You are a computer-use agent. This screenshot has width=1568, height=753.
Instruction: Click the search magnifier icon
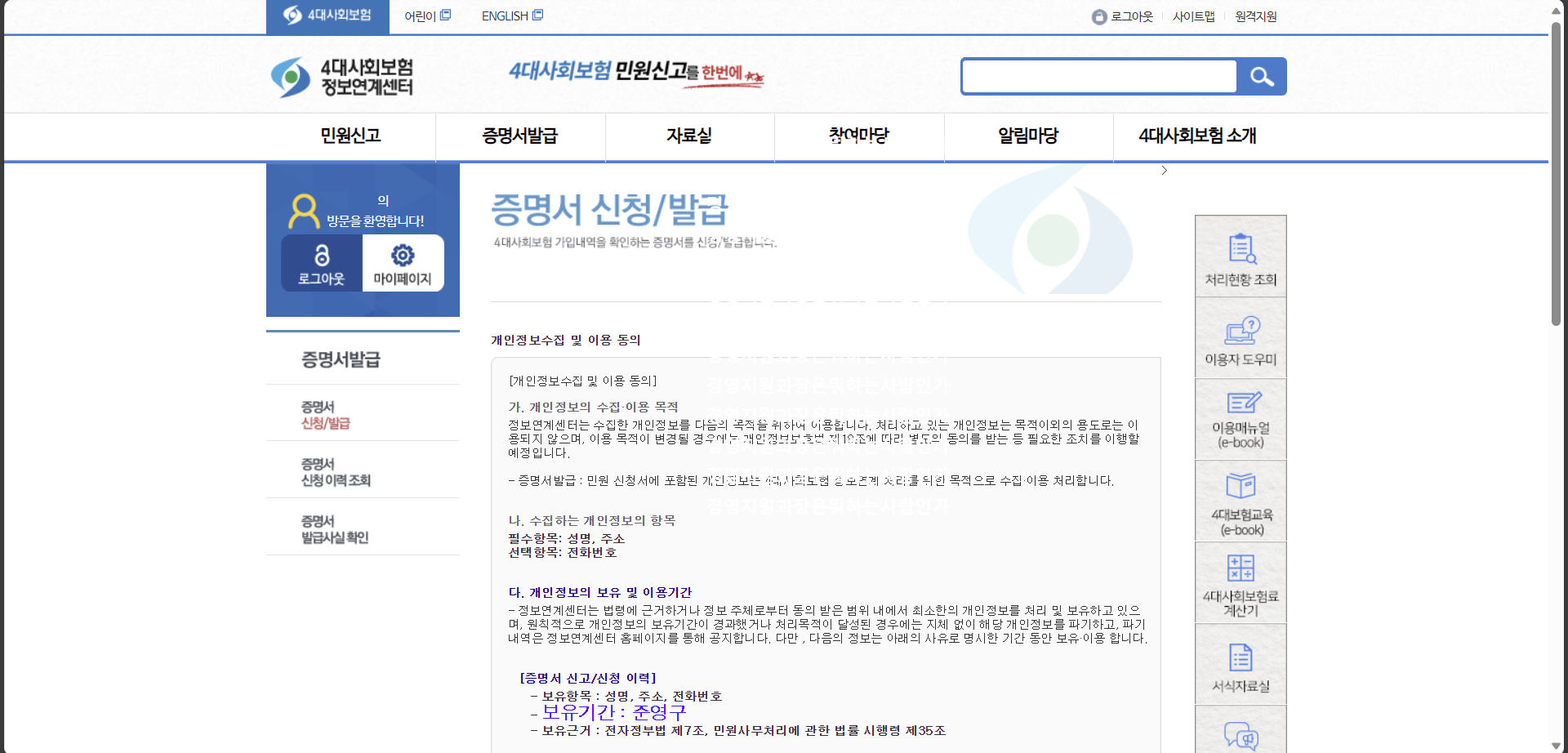pyautogui.click(x=1263, y=76)
